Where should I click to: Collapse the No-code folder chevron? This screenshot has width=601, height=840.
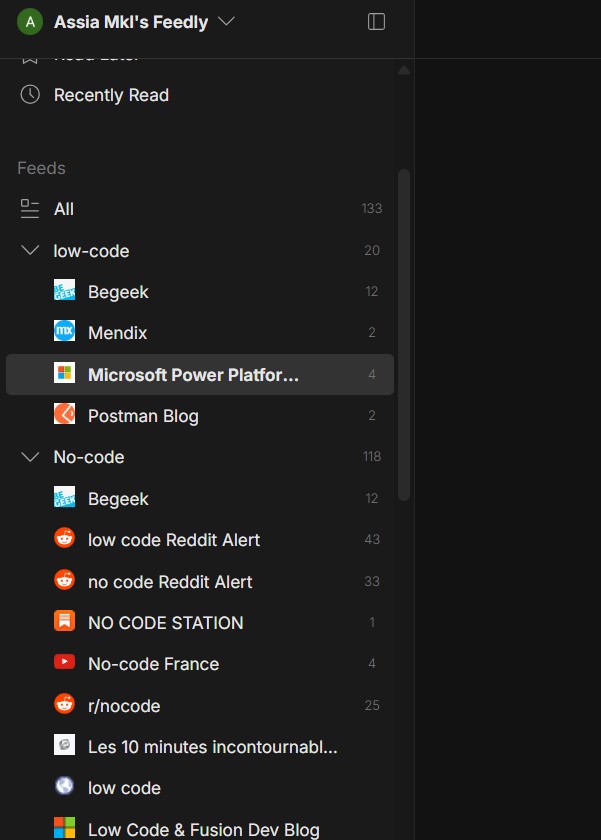click(x=30, y=456)
